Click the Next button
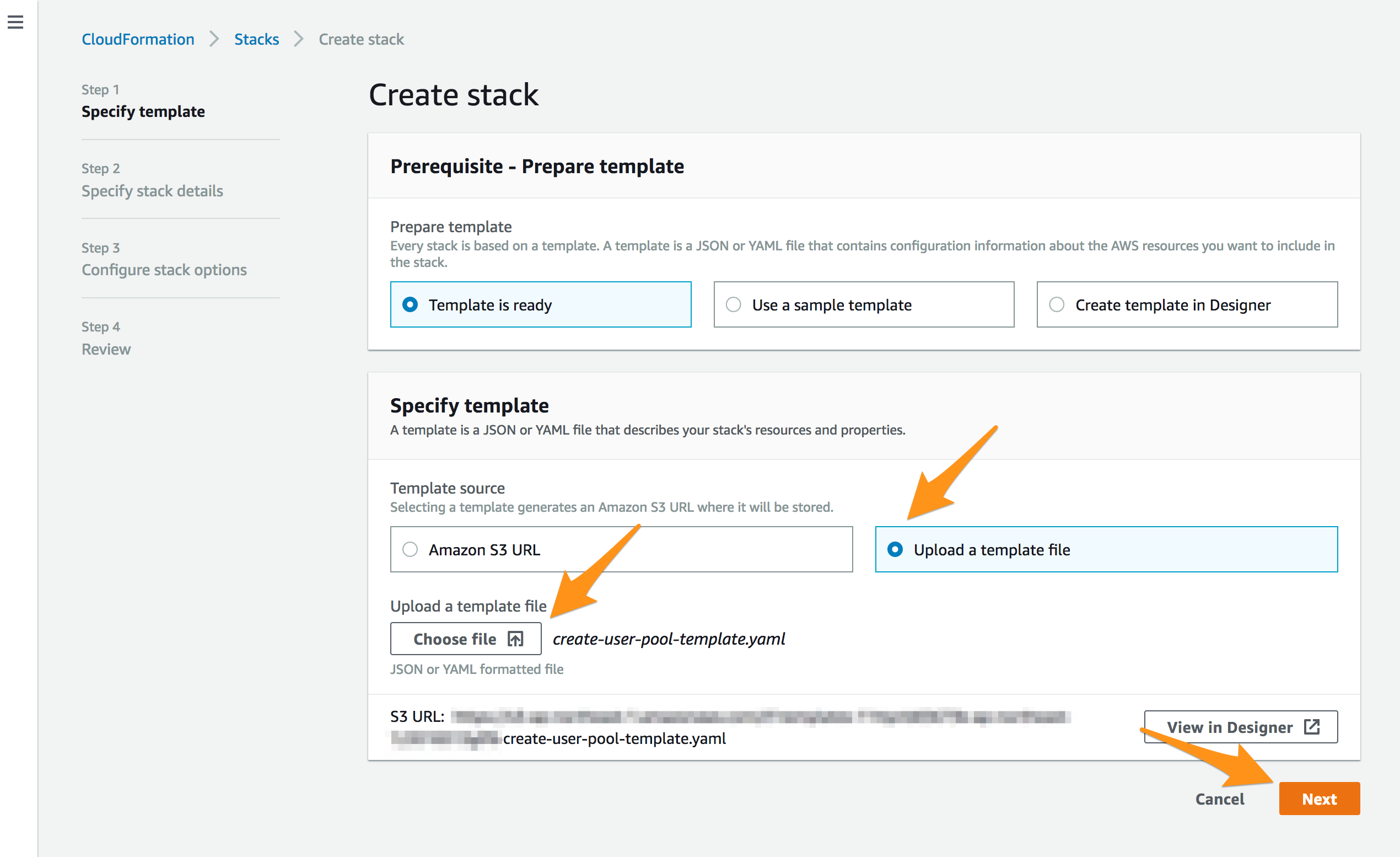The width and height of the screenshot is (1400, 857). coord(1320,799)
